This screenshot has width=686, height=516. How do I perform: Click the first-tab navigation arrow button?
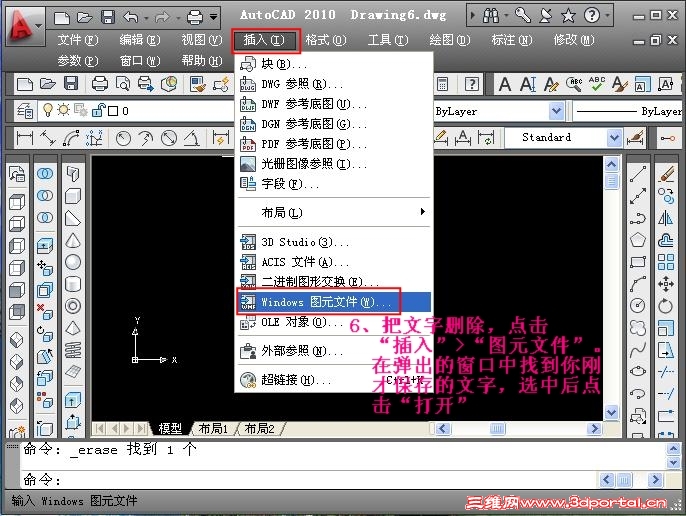tap(99, 428)
